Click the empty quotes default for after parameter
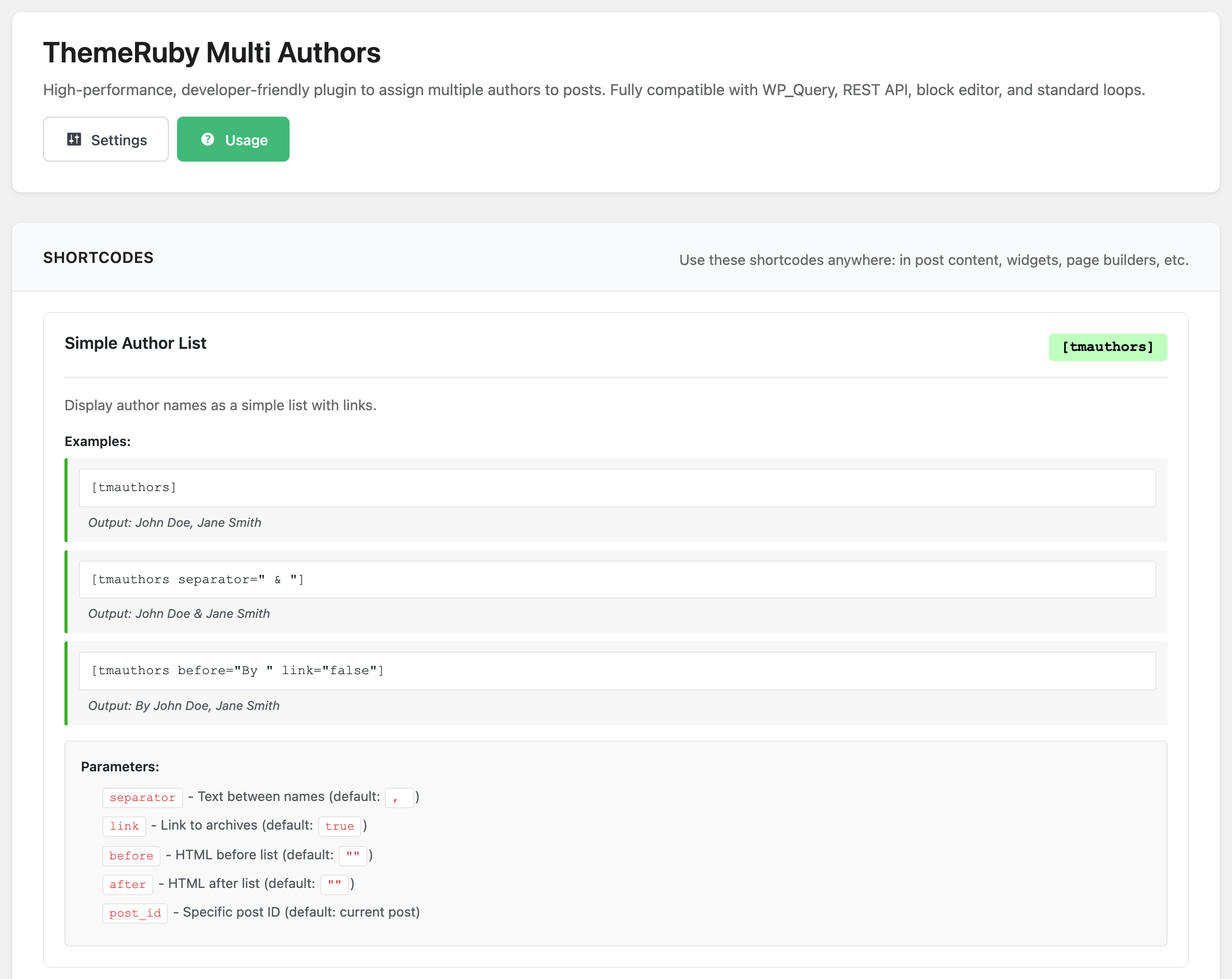 point(334,884)
